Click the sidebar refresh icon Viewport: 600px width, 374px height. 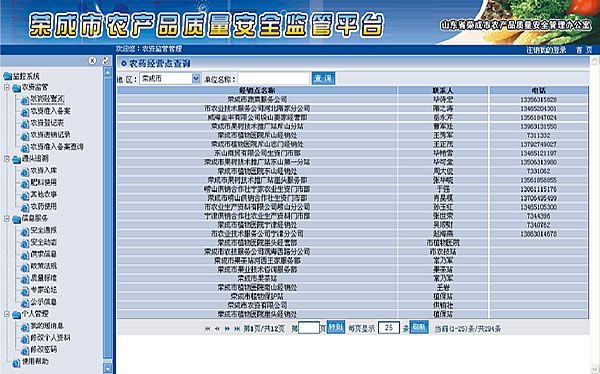(x=105, y=60)
